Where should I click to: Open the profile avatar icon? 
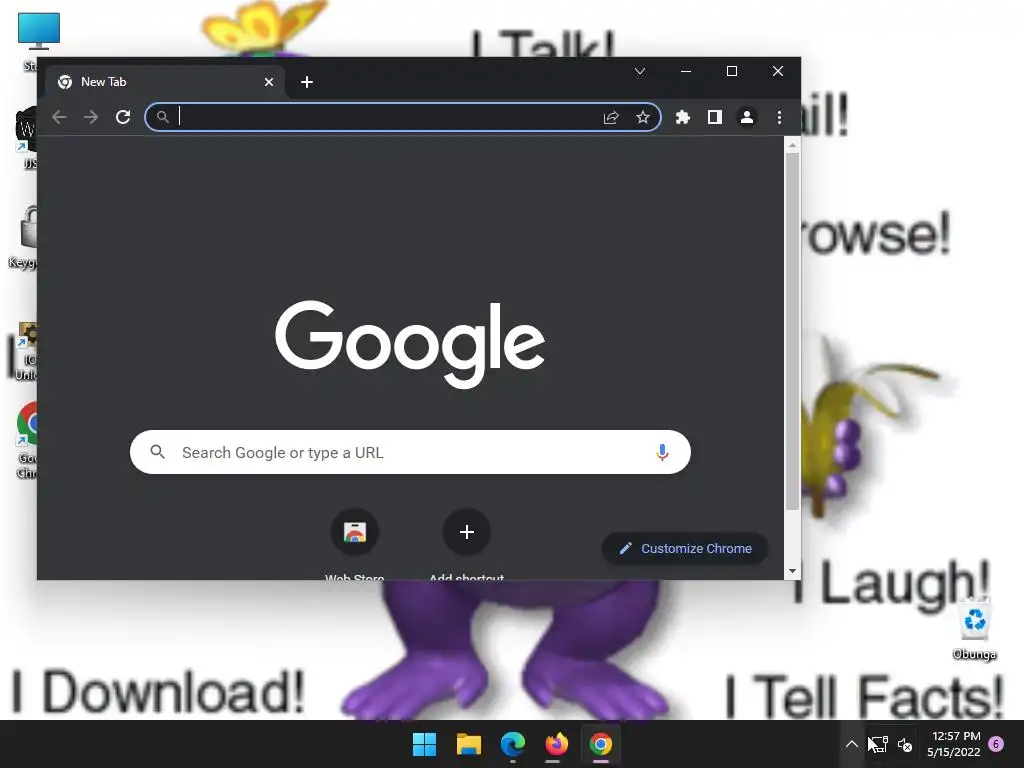click(746, 117)
